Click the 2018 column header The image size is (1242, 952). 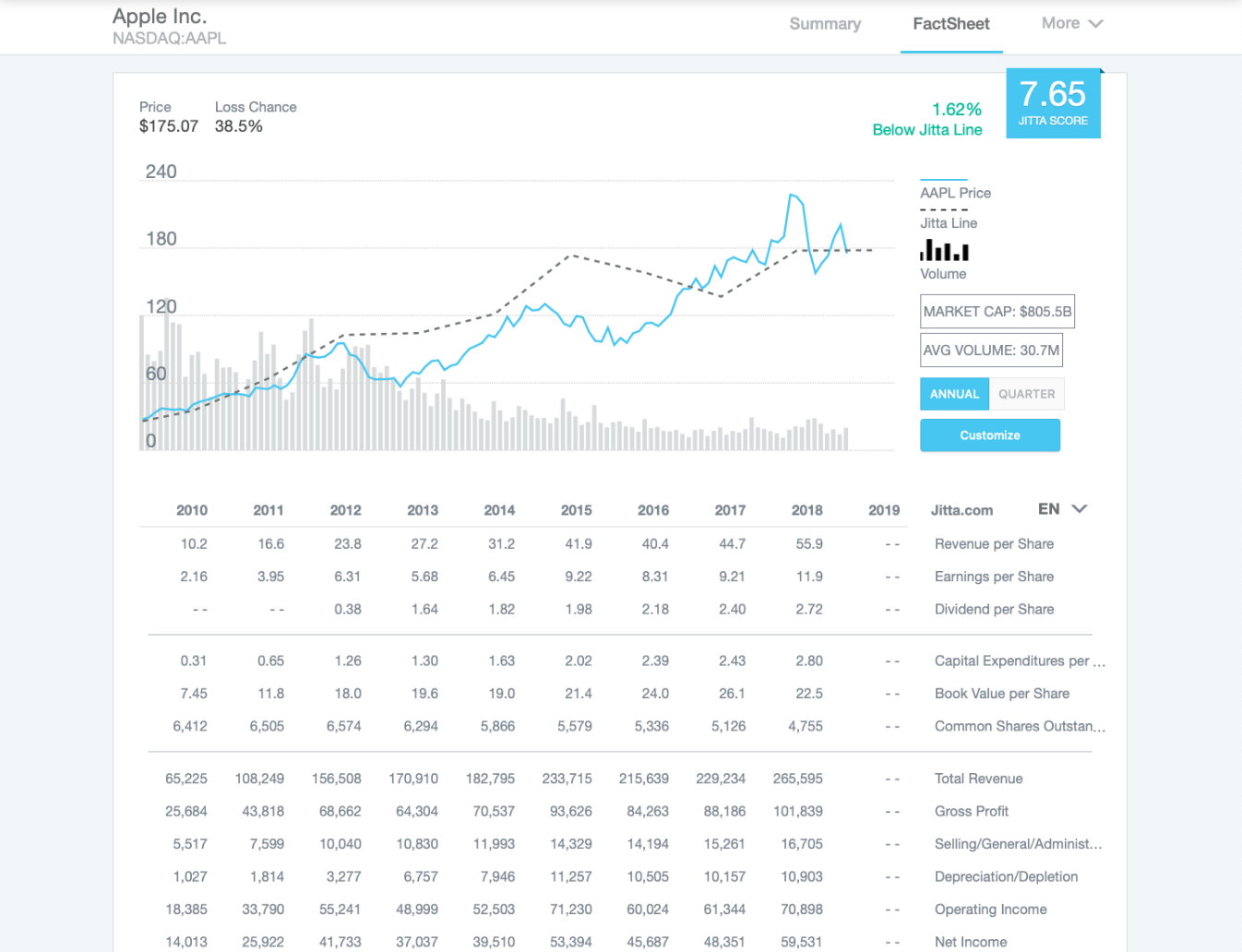[807, 510]
